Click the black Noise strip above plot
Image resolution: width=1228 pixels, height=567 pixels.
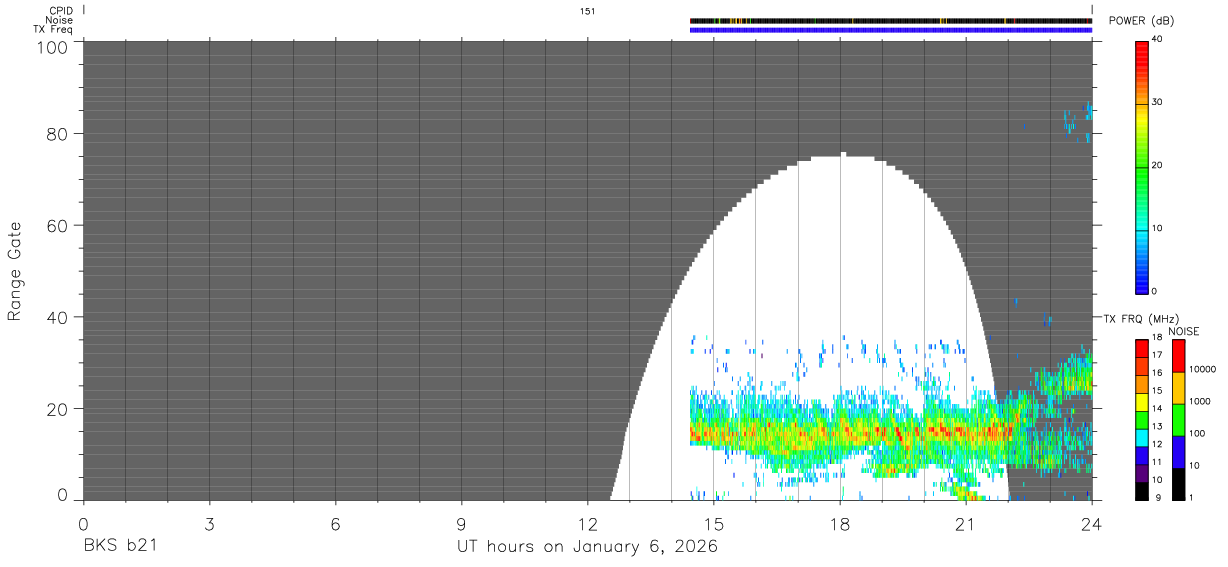(891, 20)
